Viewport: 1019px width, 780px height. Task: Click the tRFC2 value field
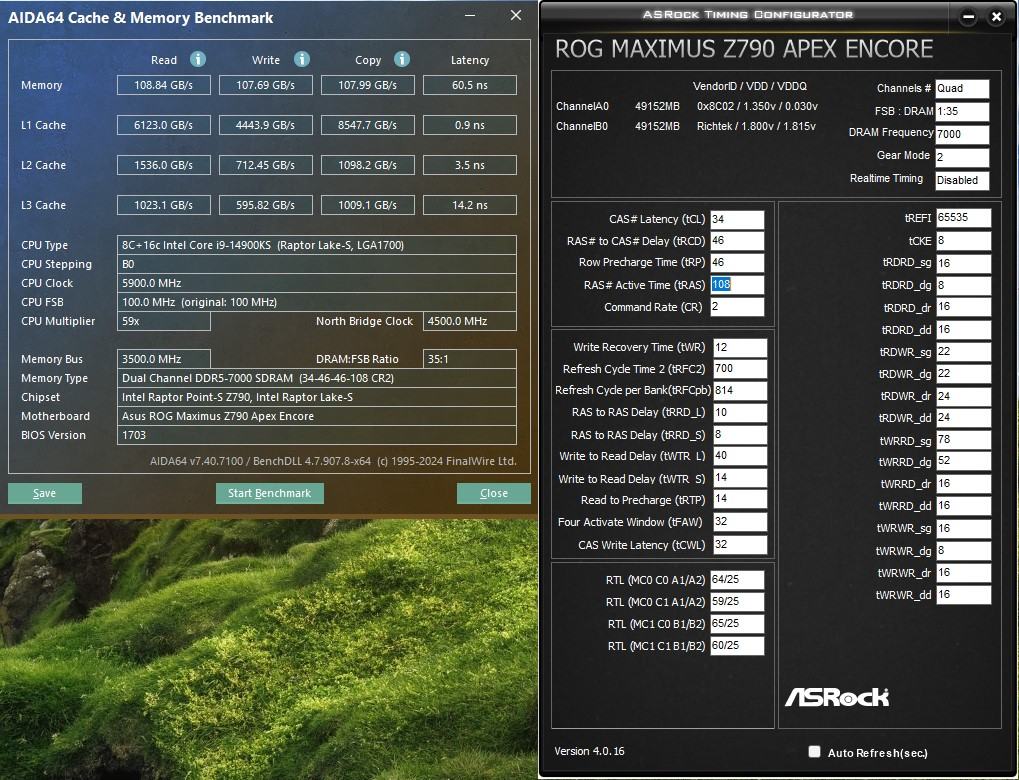pos(740,369)
